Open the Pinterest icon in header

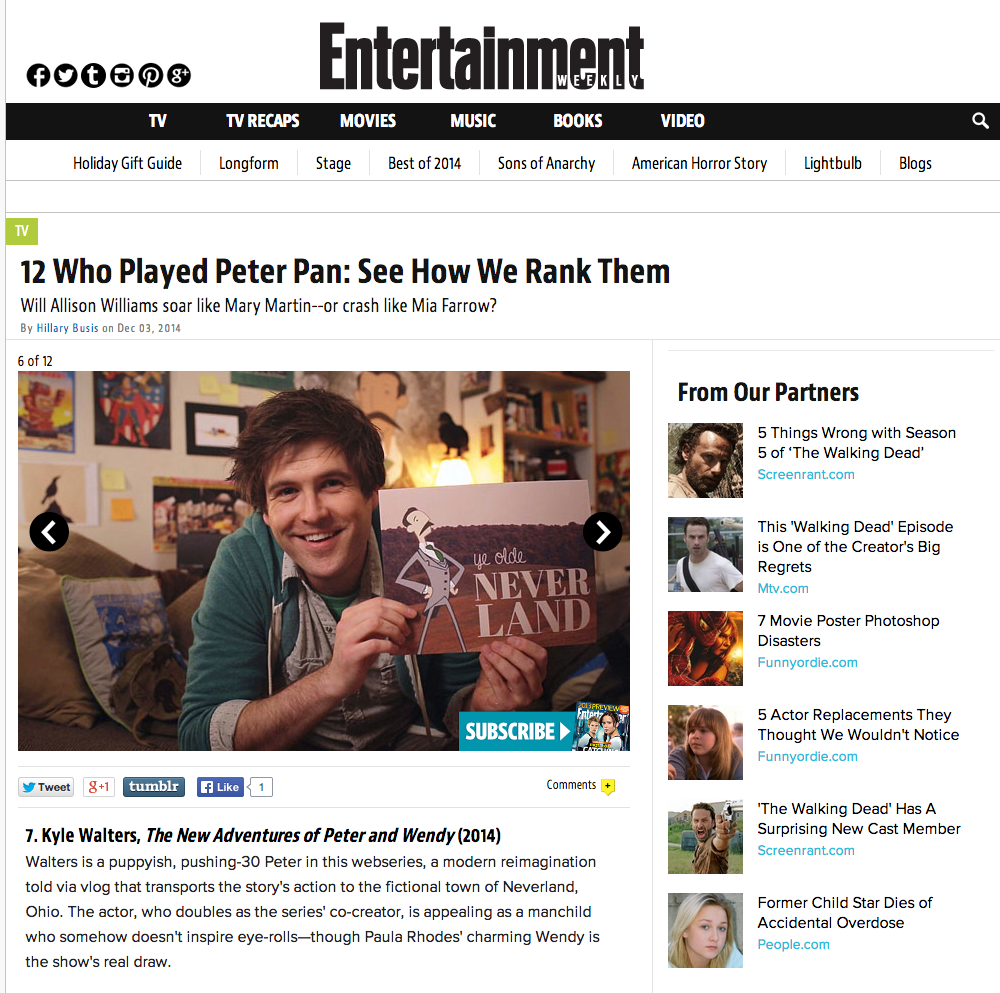pyautogui.click(x=151, y=75)
